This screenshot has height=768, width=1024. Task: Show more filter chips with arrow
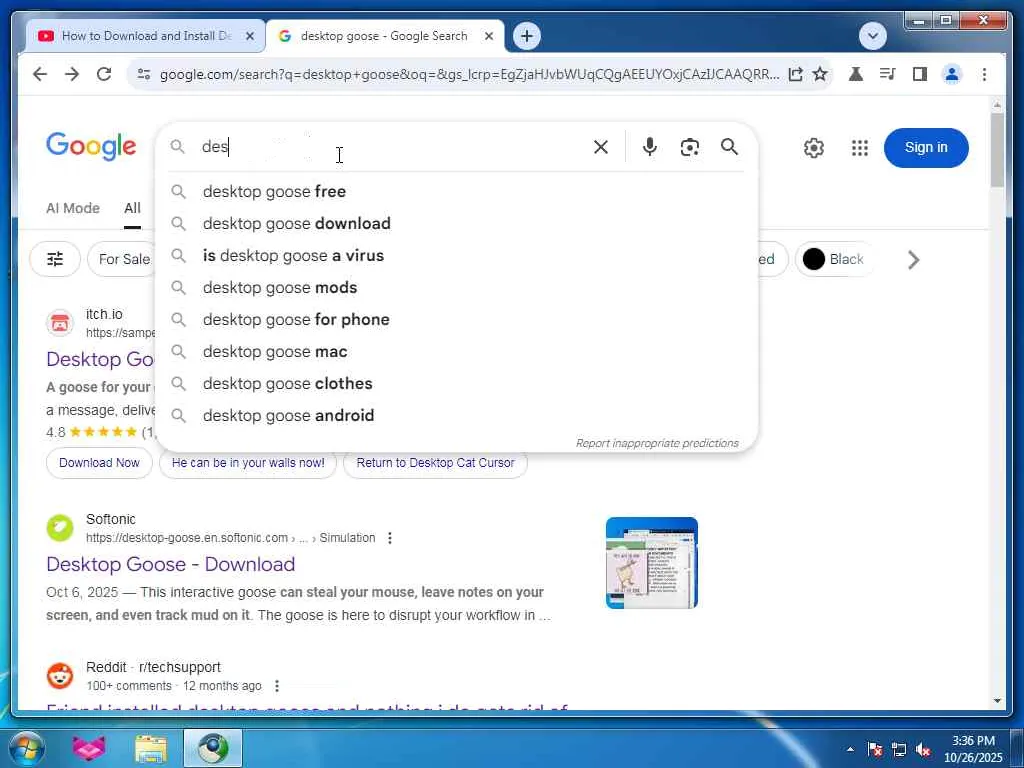pos(914,260)
